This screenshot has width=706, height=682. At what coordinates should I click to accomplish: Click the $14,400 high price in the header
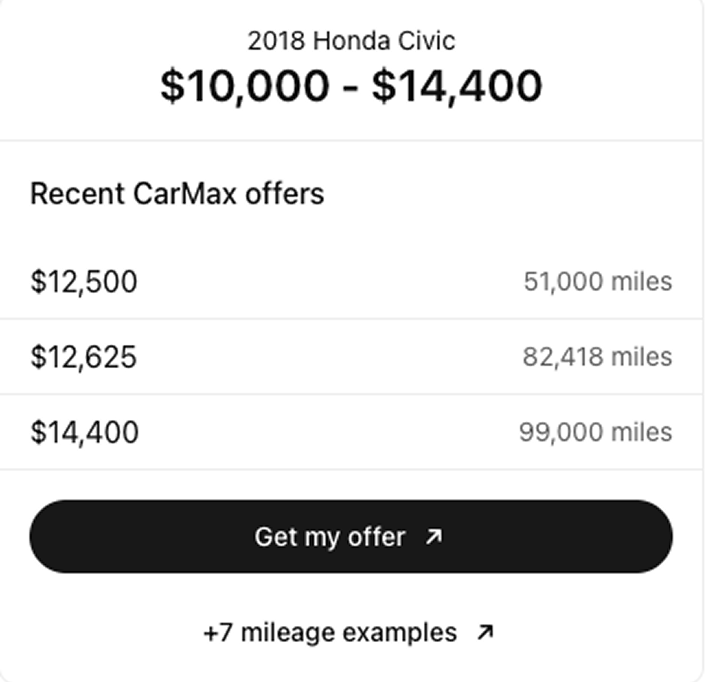point(457,86)
